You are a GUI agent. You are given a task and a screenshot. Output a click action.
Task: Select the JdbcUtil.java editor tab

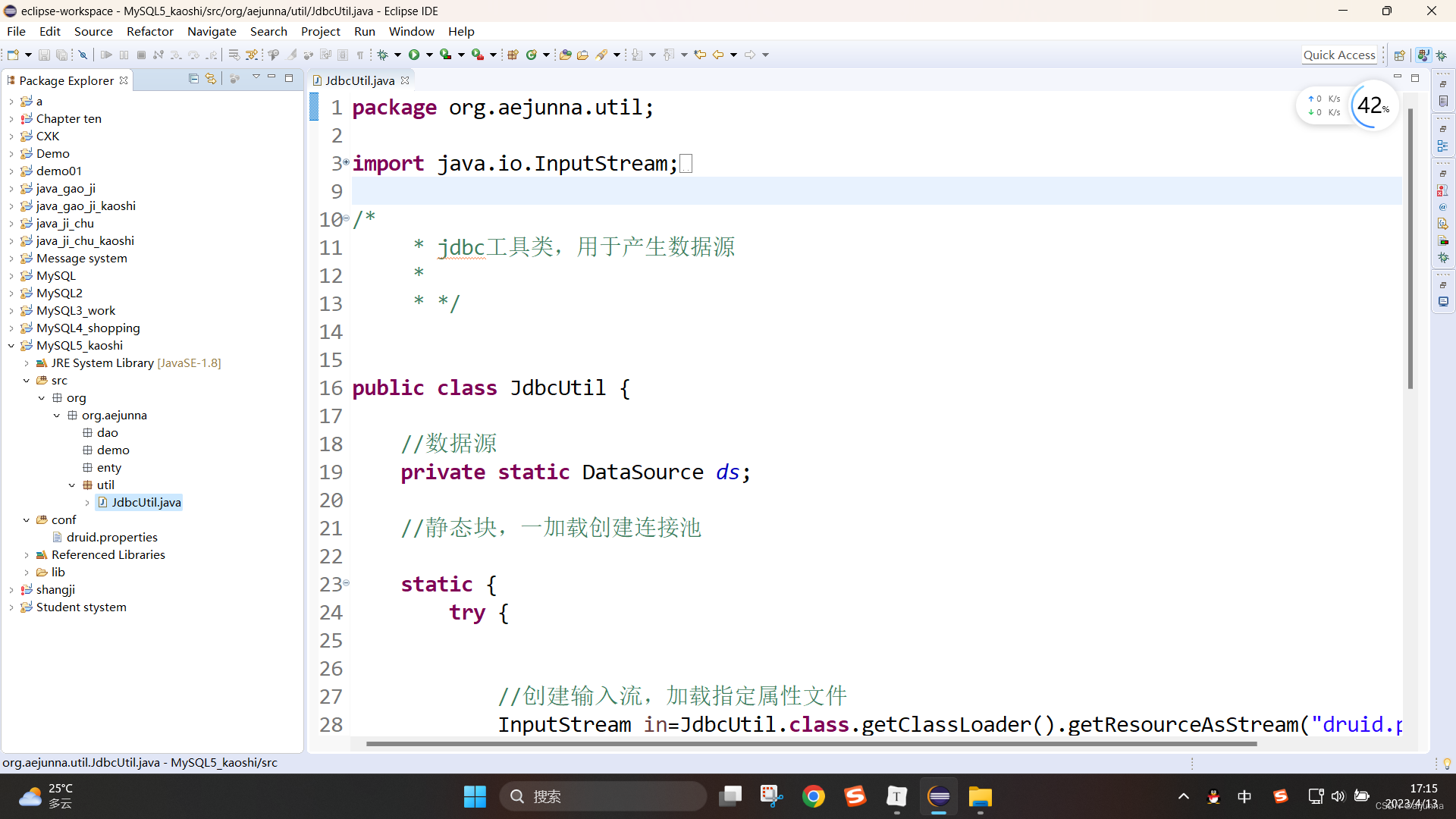(x=359, y=80)
